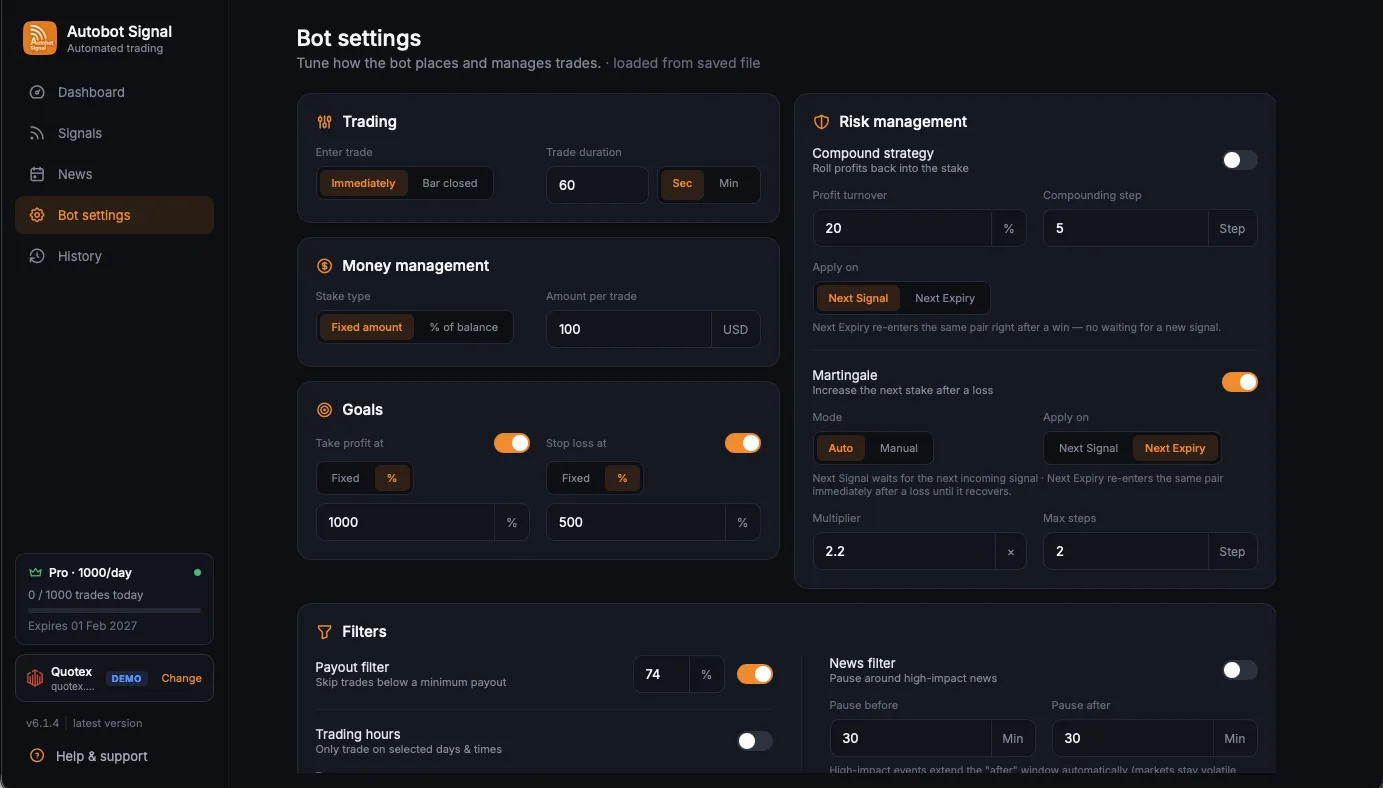Click the Goals target icon
Image resolution: width=1383 pixels, height=788 pixels.
[x=324, y=410]
